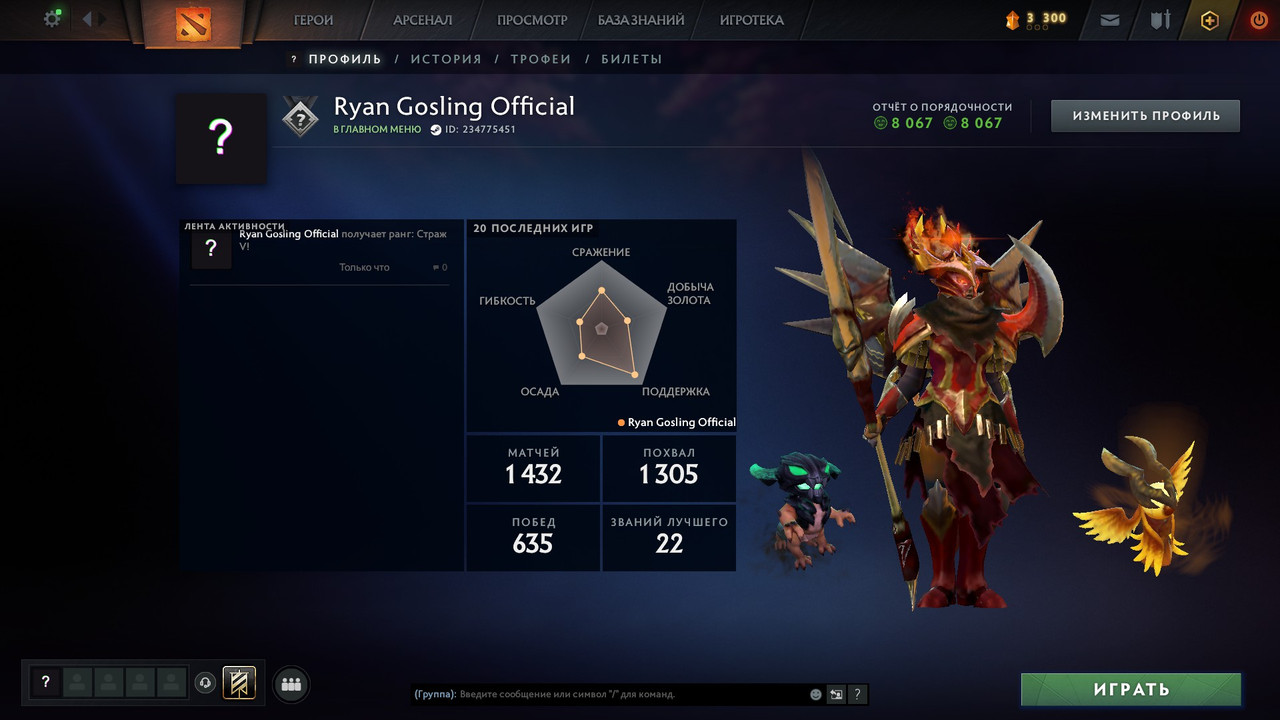The height and width of the screenshot is (720, 1280).
Task: Open the emoticon picker in chat
Action: [x=816, y=694]
